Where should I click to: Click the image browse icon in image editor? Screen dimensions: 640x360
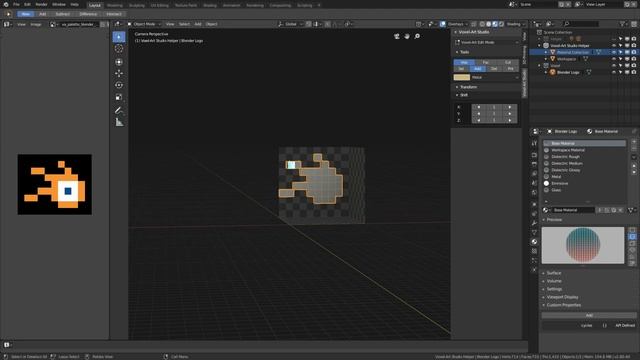[53, 24]
